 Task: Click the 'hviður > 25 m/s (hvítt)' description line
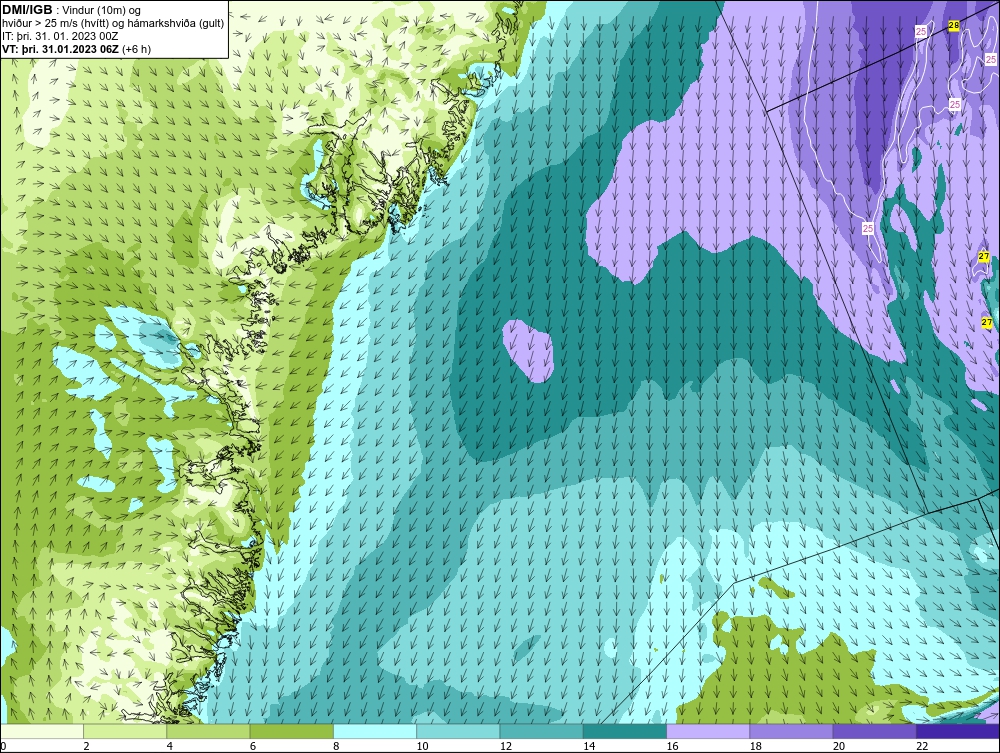pyautogui.click(x=114, y=24)
